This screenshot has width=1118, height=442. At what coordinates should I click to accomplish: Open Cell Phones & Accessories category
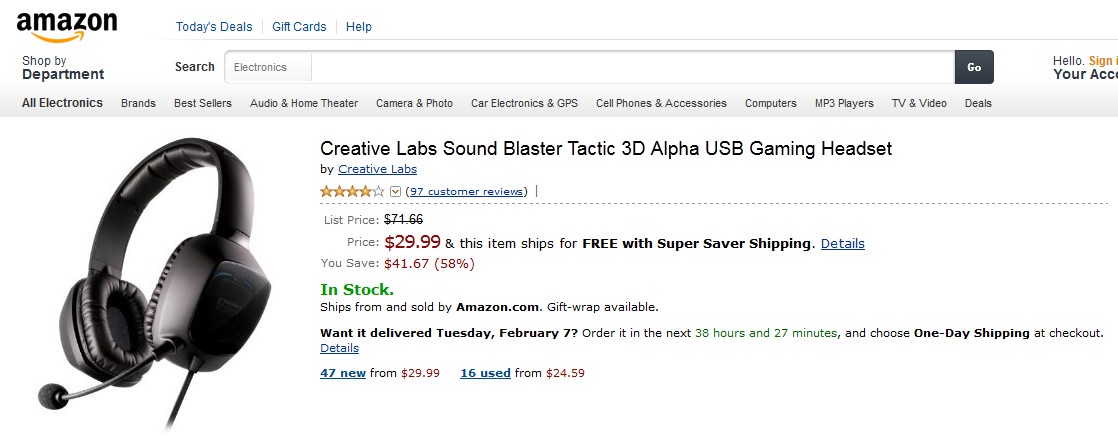661,103
